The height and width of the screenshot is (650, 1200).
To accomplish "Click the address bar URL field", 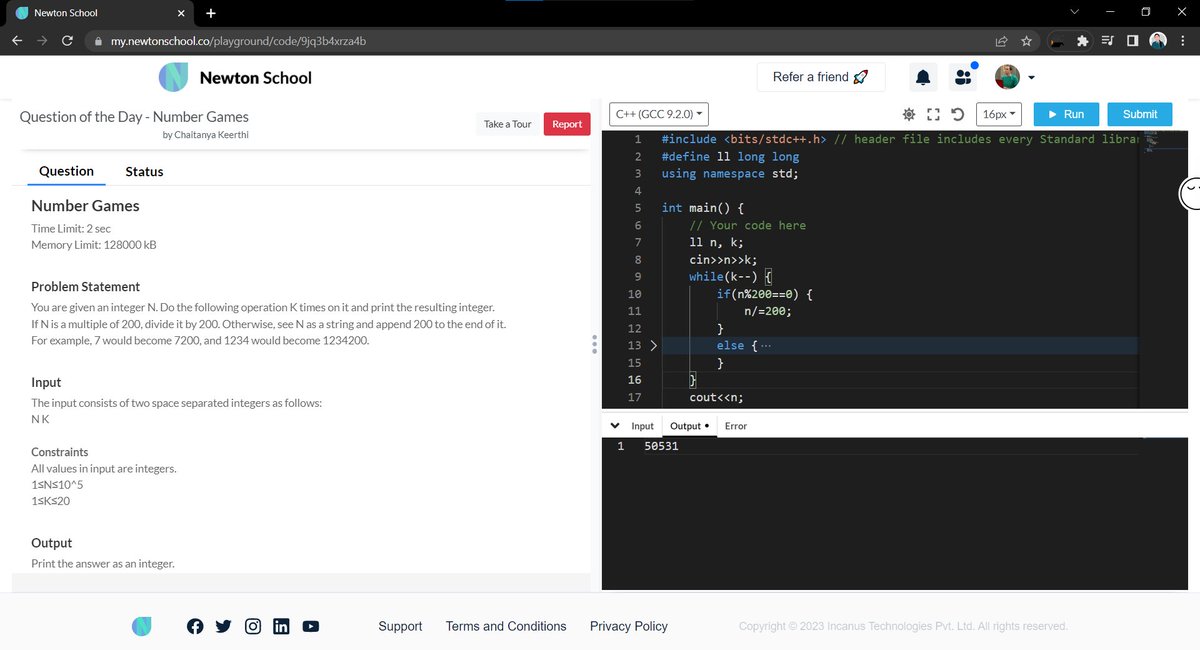I will click(540, 41).
